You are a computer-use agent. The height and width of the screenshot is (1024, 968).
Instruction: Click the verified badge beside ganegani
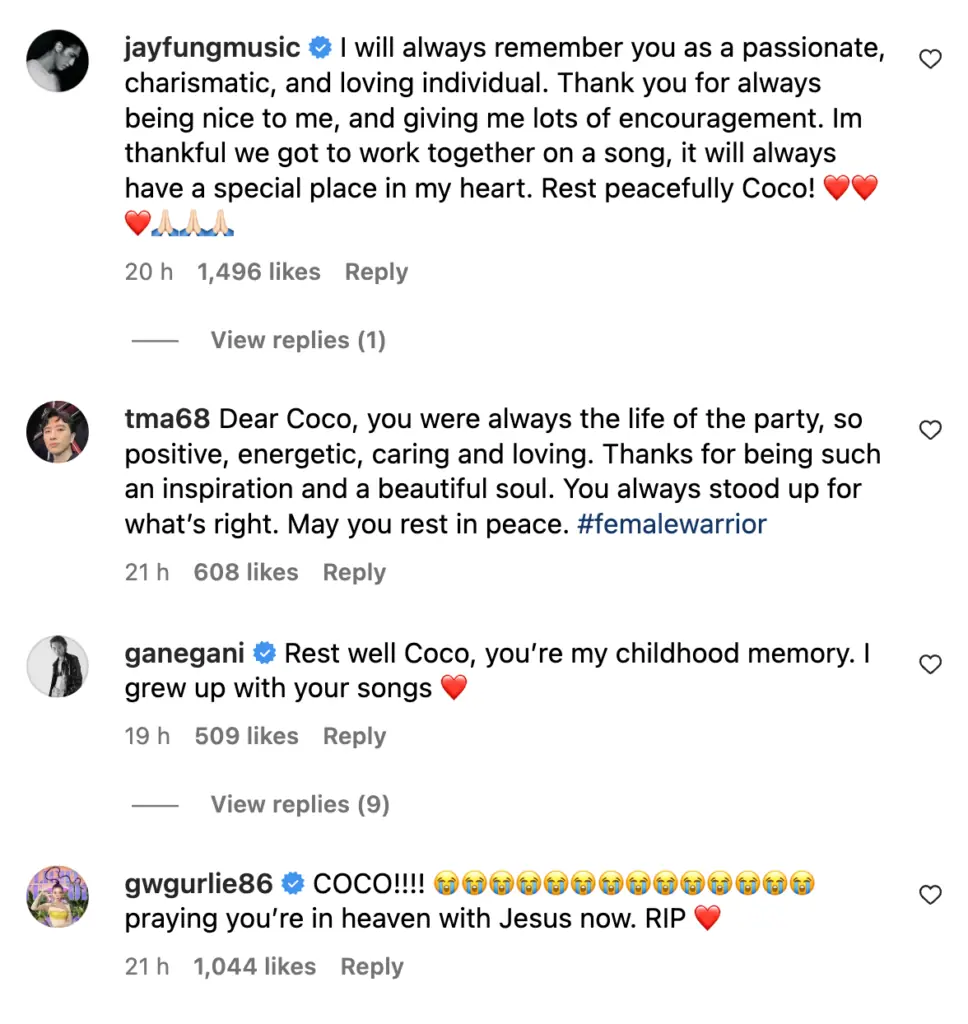[264, 654]
